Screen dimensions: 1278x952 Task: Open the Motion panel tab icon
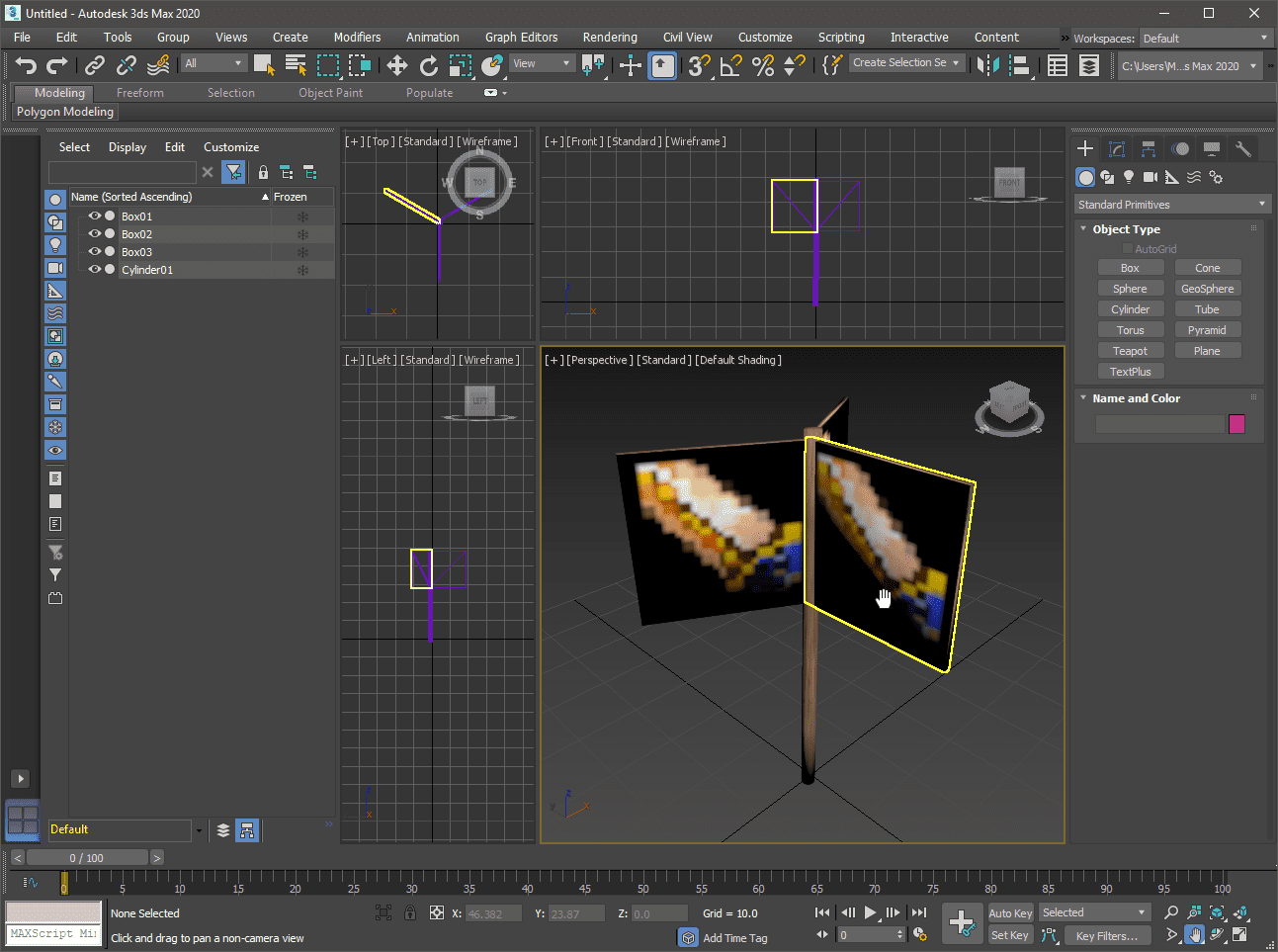coord(1180,148)
